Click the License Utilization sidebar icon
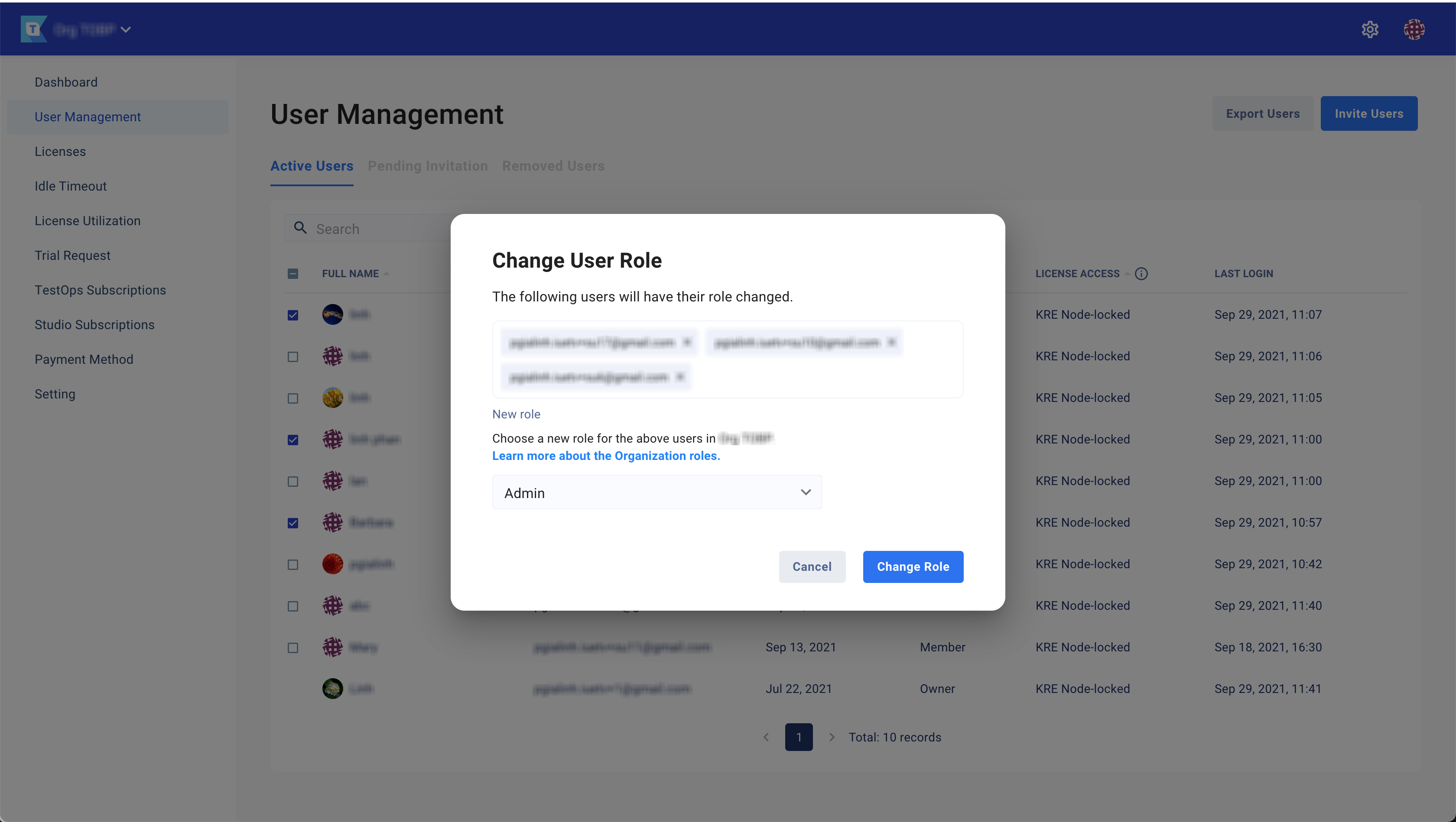 point(87,221)
